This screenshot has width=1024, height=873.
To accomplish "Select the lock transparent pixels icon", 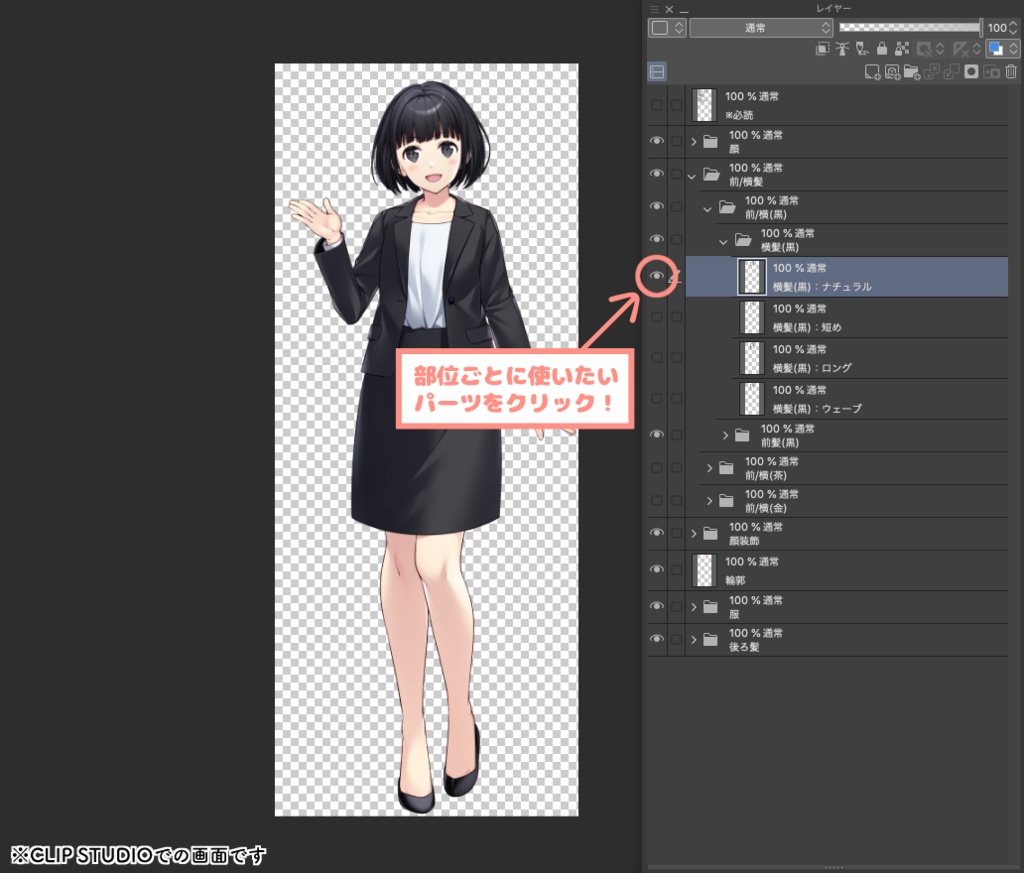I will [x=901, y=48].
